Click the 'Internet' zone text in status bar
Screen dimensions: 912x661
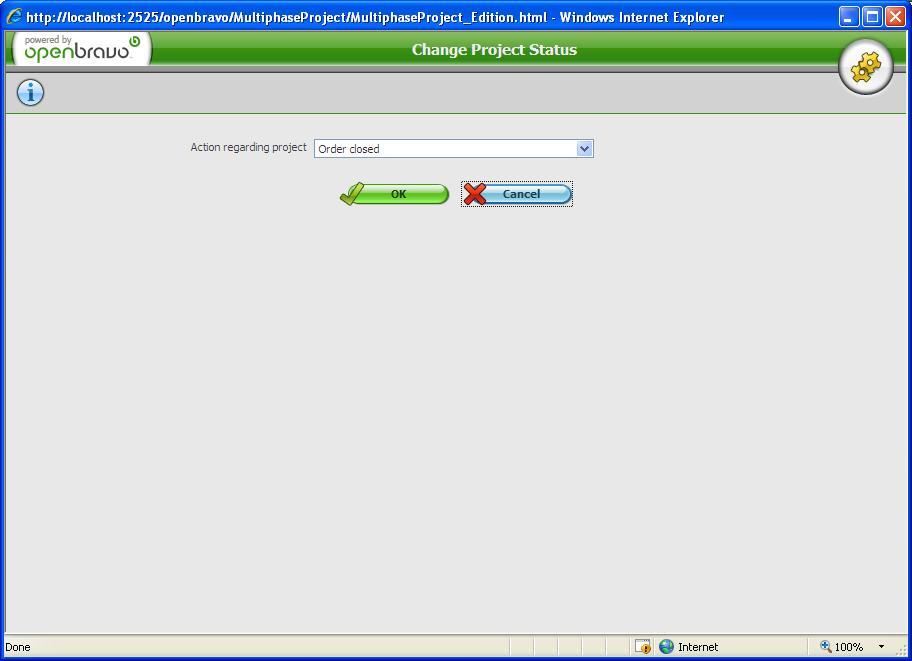698,647
